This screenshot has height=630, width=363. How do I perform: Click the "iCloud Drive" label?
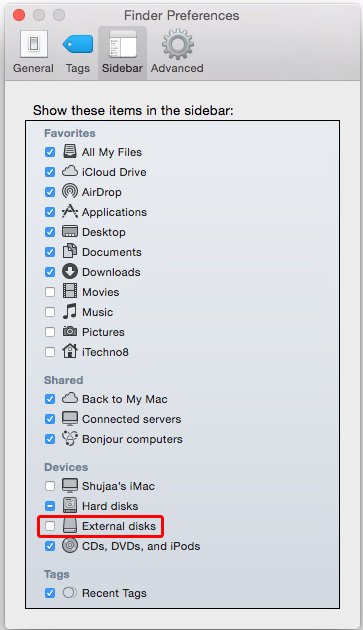point(114,172)
